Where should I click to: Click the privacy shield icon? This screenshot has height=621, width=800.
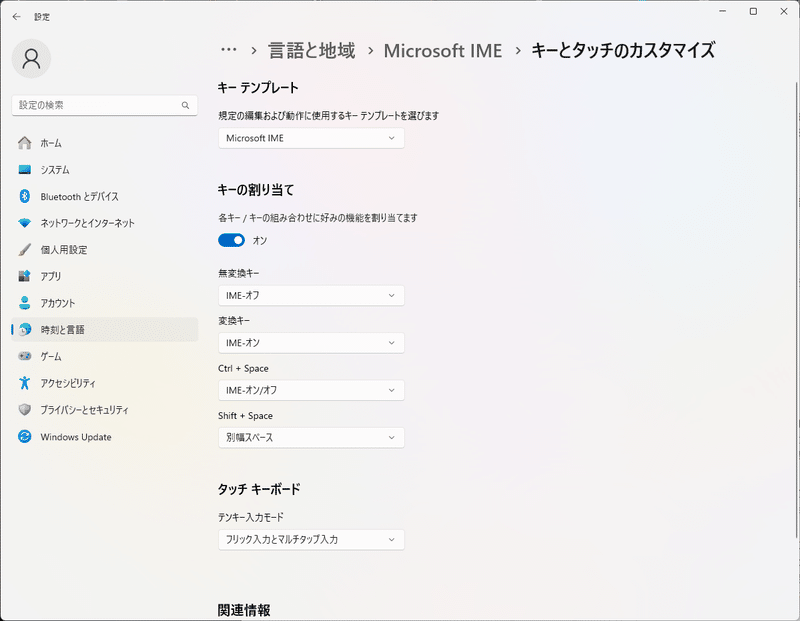tap(24, 409)
